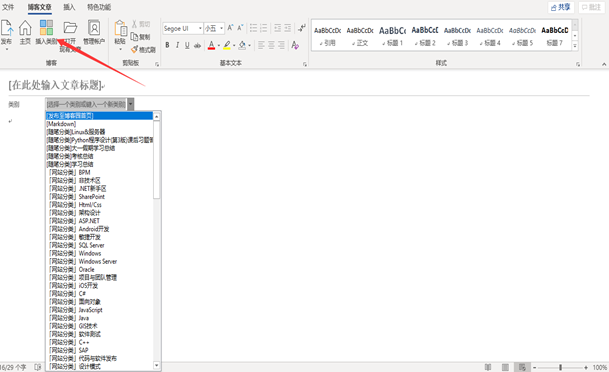Click the 插入类别 (Insert Category) icon
This screenshot has width=609, height=372.
click(x=47, y=28)
